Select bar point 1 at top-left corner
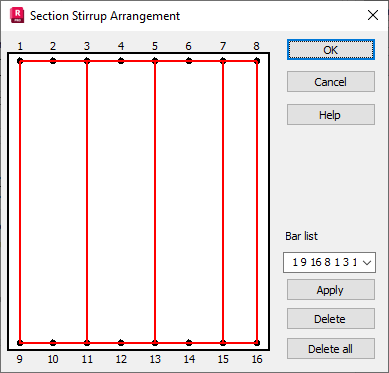The width and height of the screenshot is (389, 373). [x=20, y=61]
